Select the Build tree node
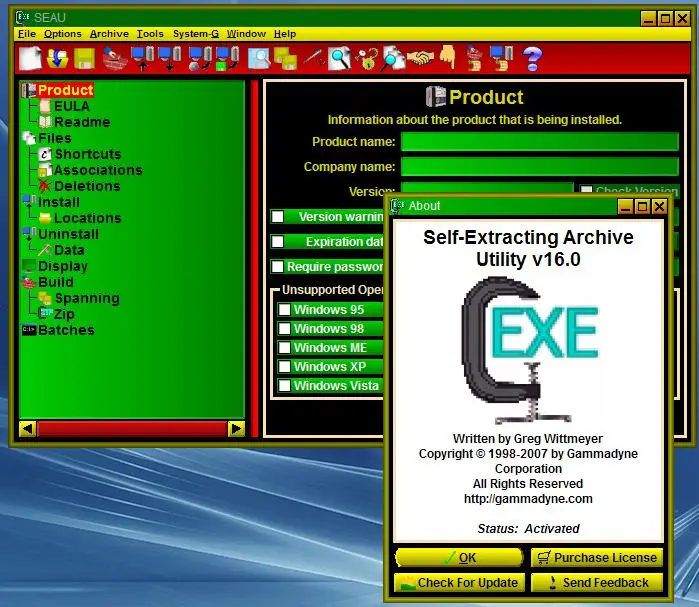 [56, 283]
